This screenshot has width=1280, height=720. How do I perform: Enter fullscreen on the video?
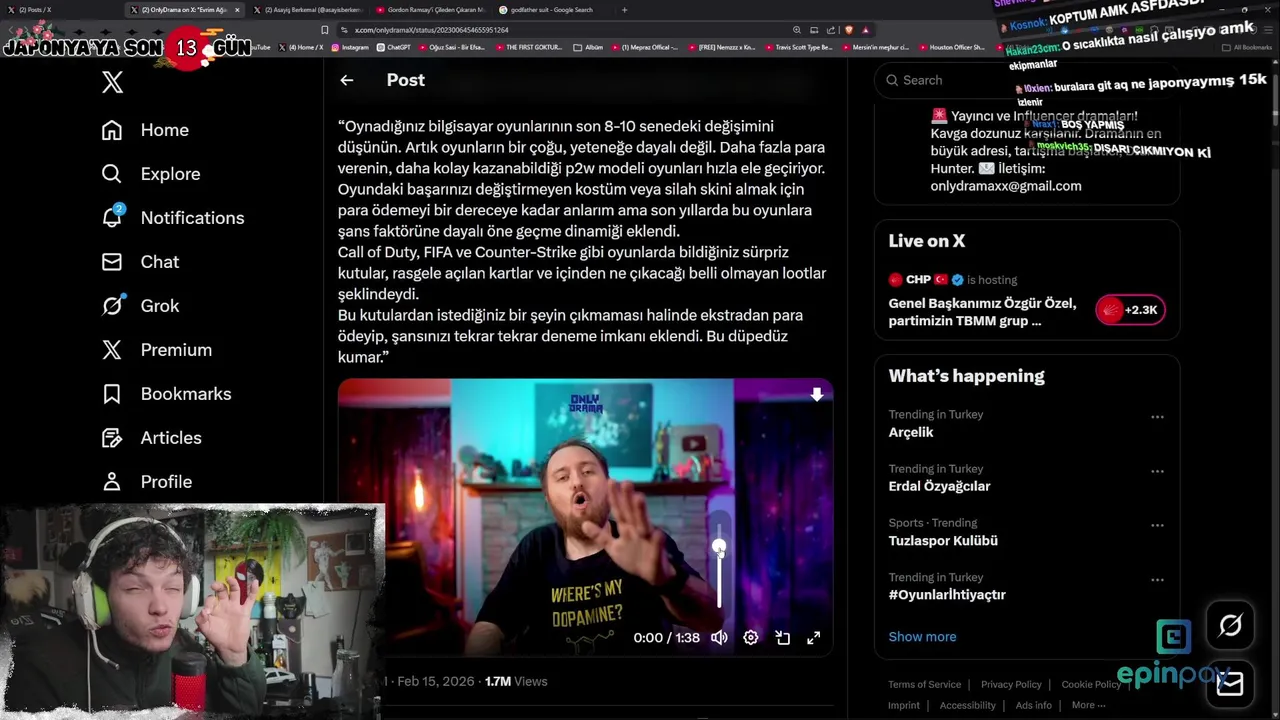pos(814,637)
